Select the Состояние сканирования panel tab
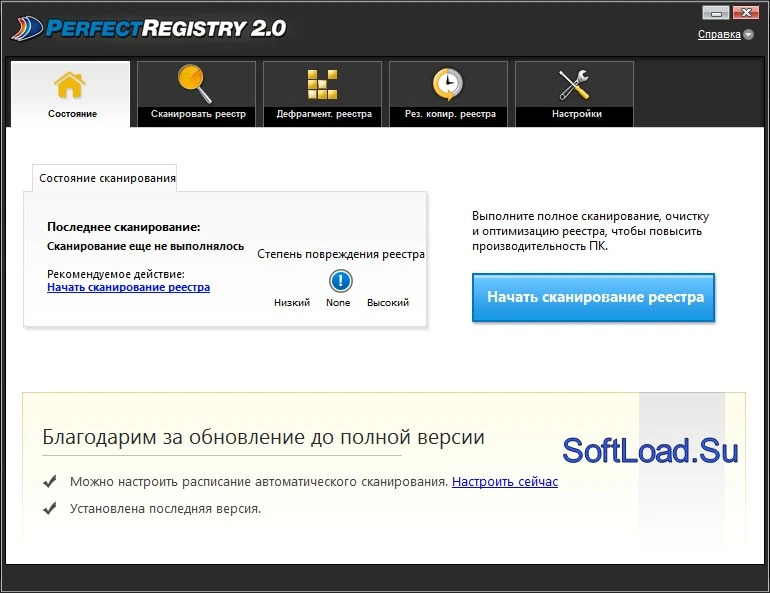 [x=105, y=178]
